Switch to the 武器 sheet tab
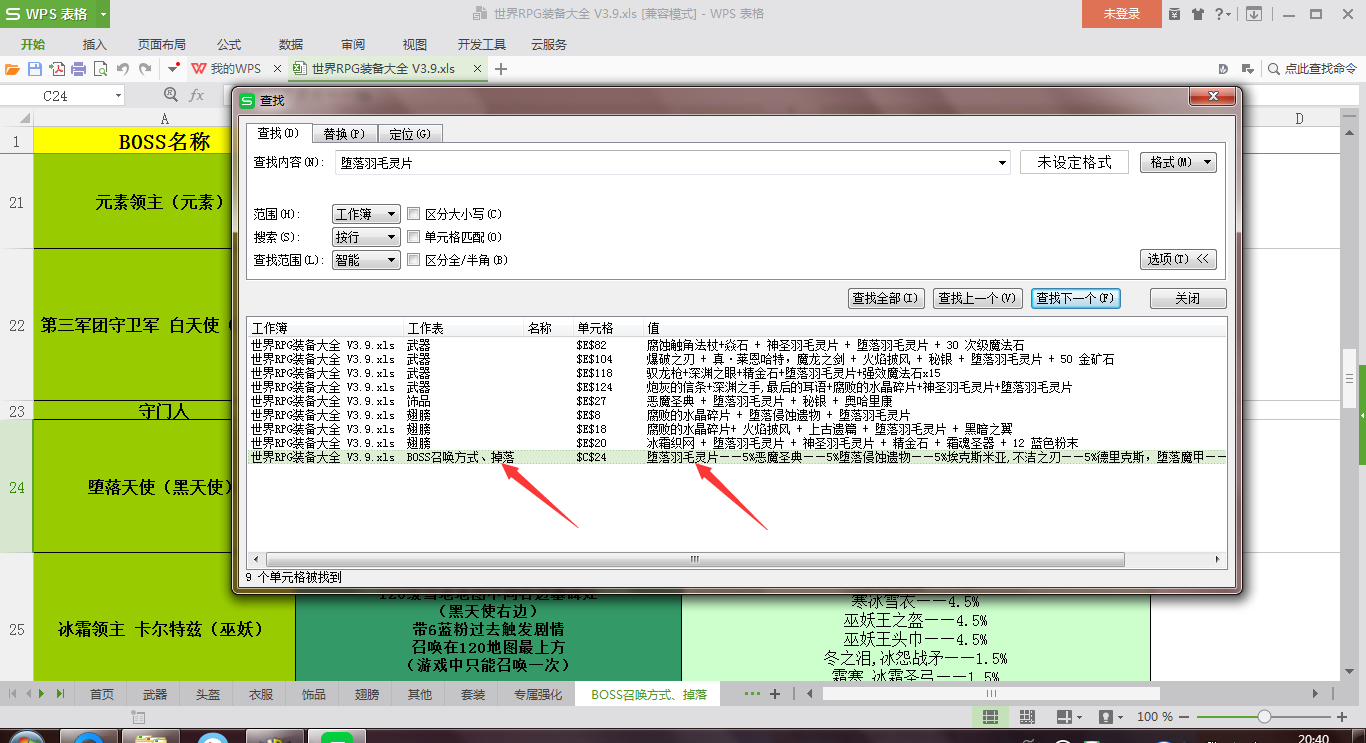 [155, 694]
